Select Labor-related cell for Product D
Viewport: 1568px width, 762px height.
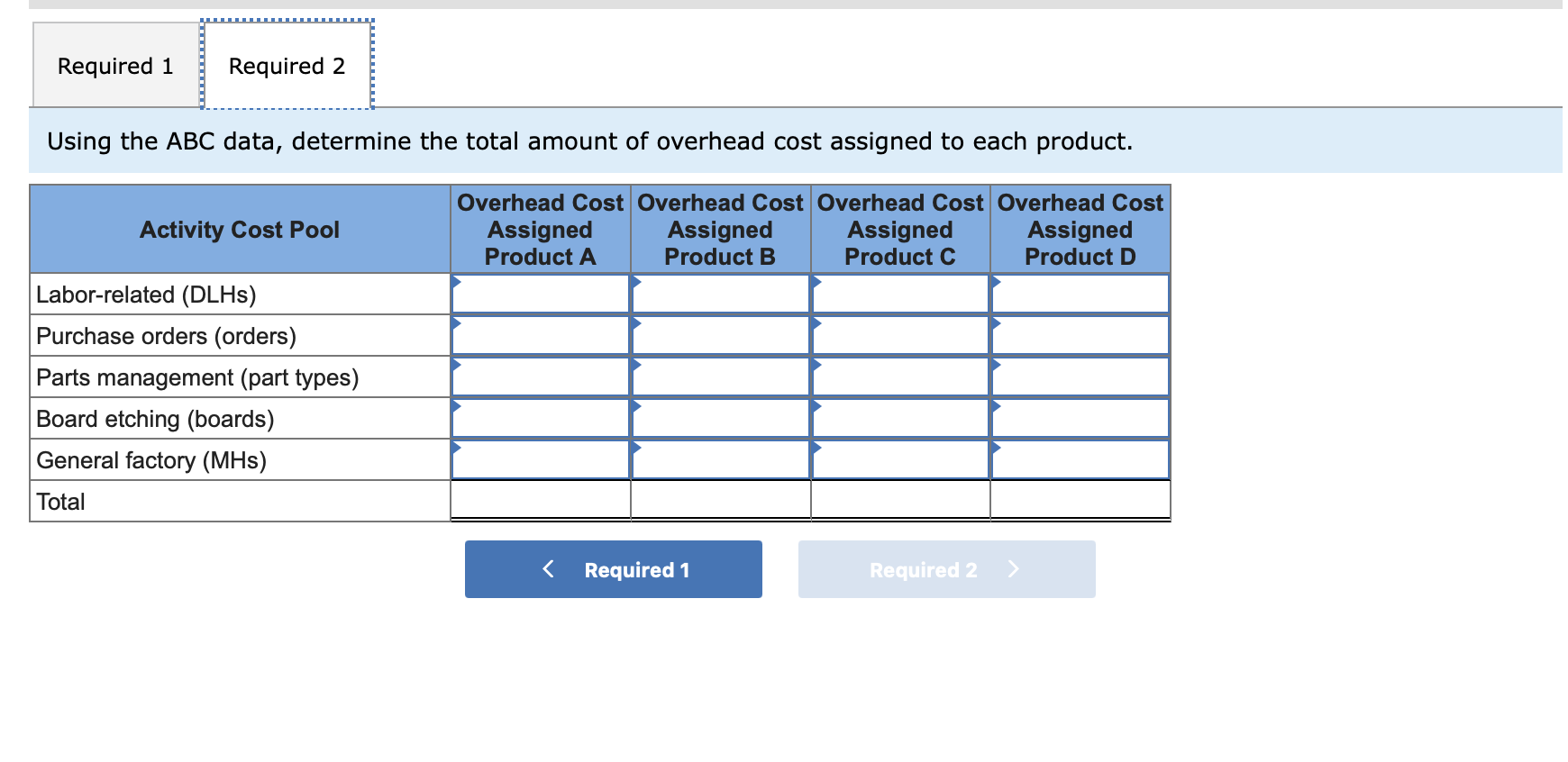[x=1080, y=294]
